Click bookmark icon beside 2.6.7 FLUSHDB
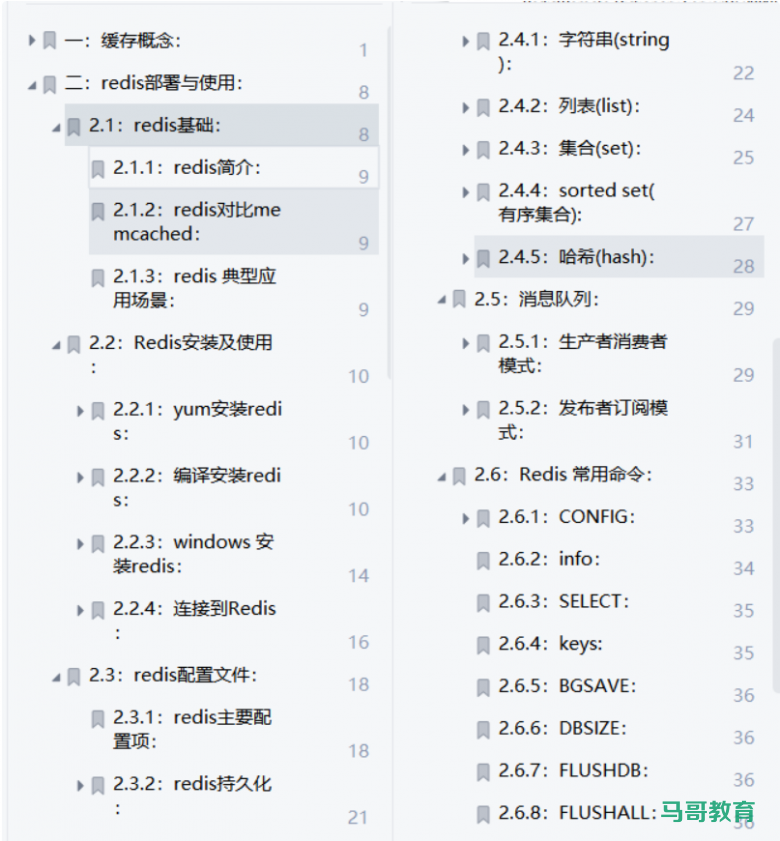The image size is (780, 841). [x=483, y=772]
